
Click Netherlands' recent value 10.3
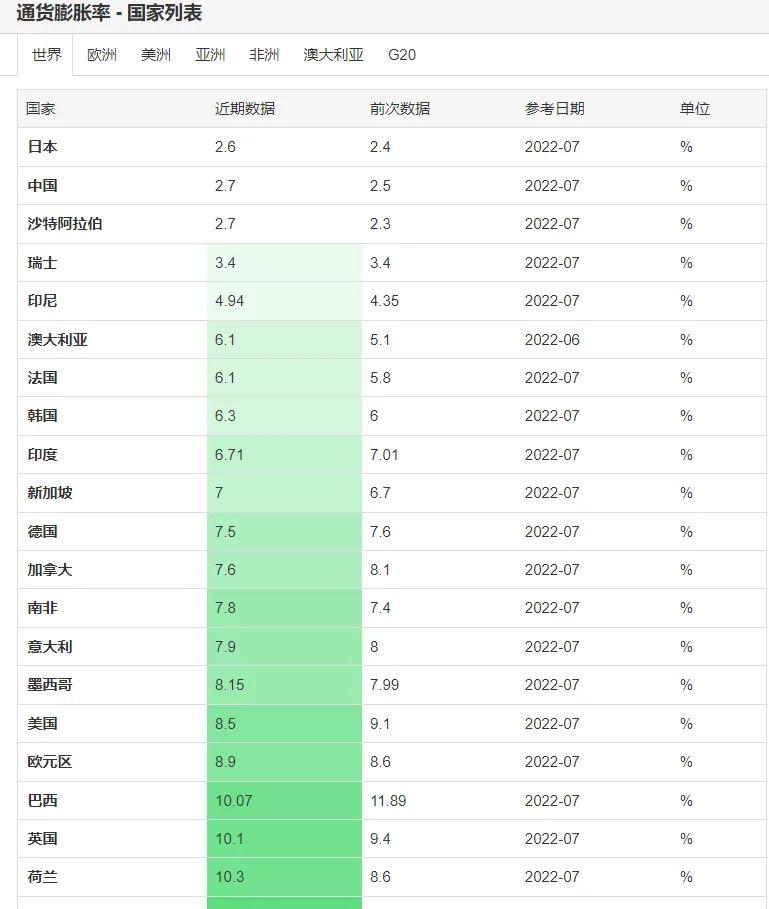click(x=229, y=877)
